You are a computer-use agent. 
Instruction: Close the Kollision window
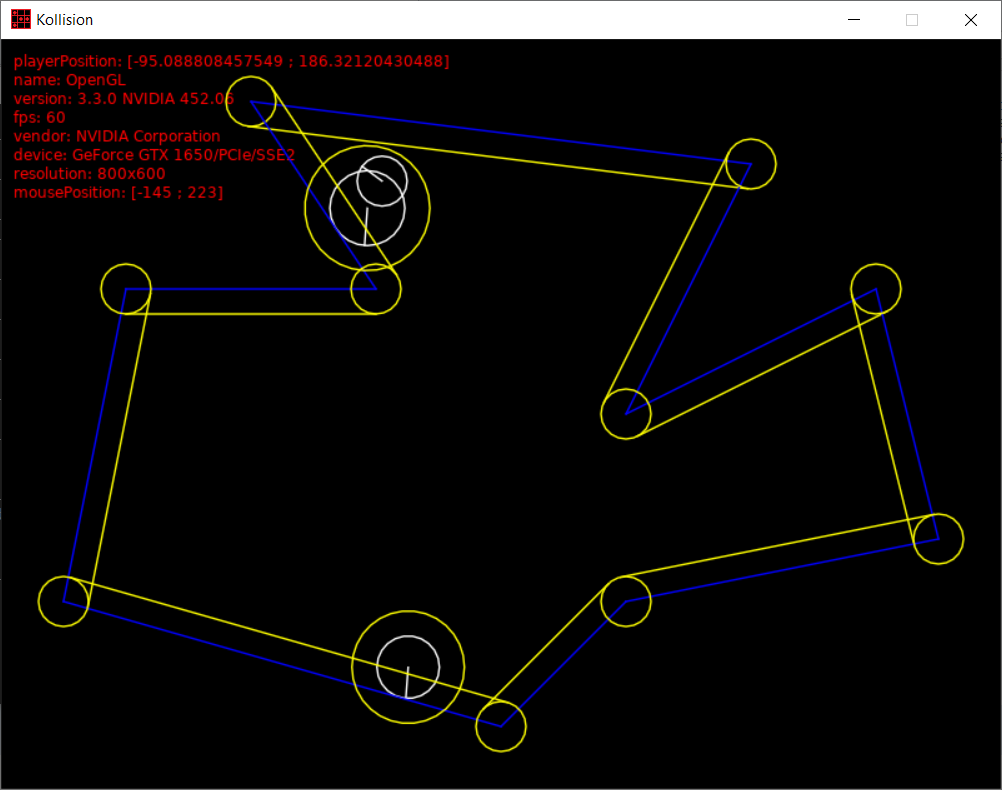[x=970, y=20]
